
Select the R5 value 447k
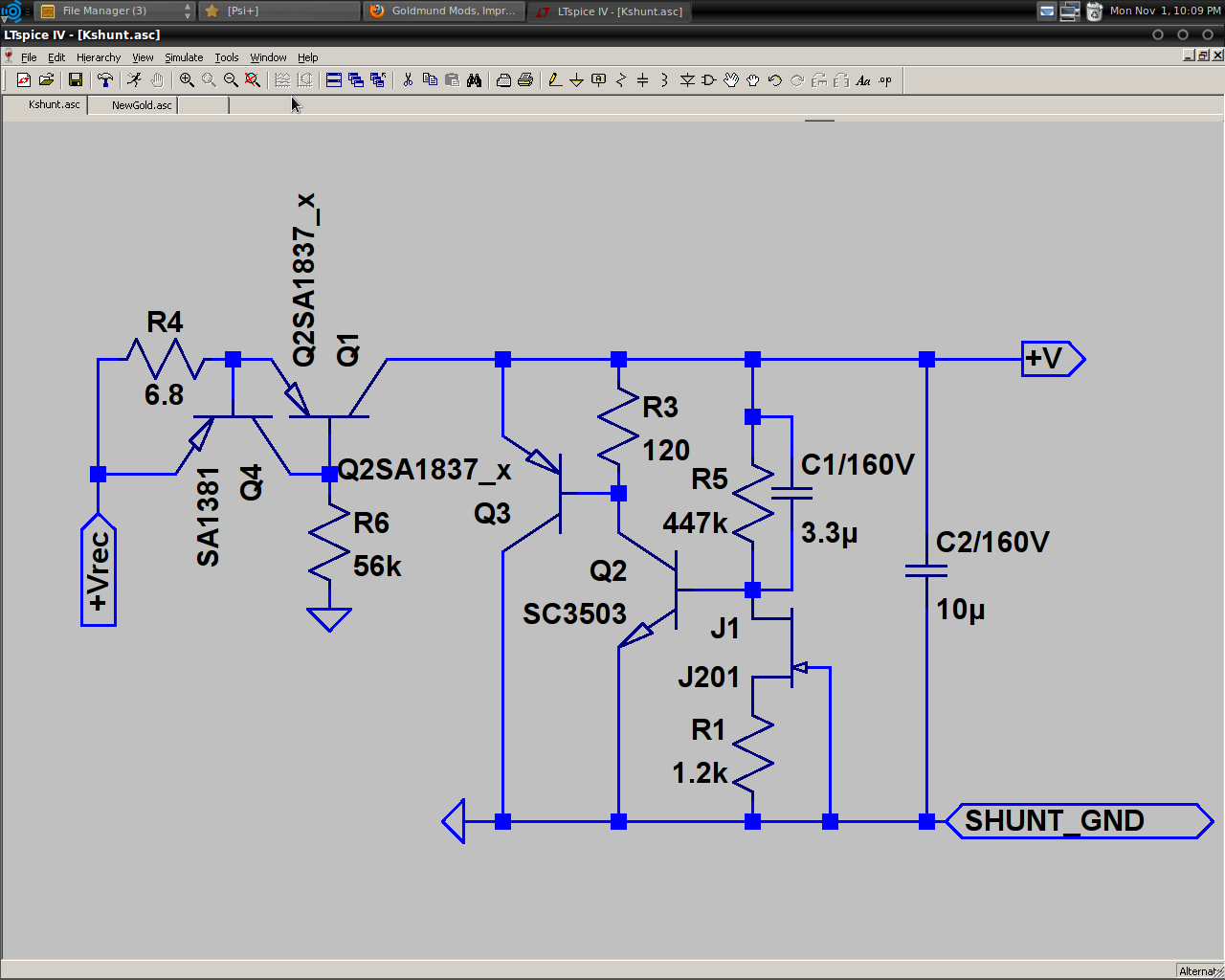coord(696,523)
